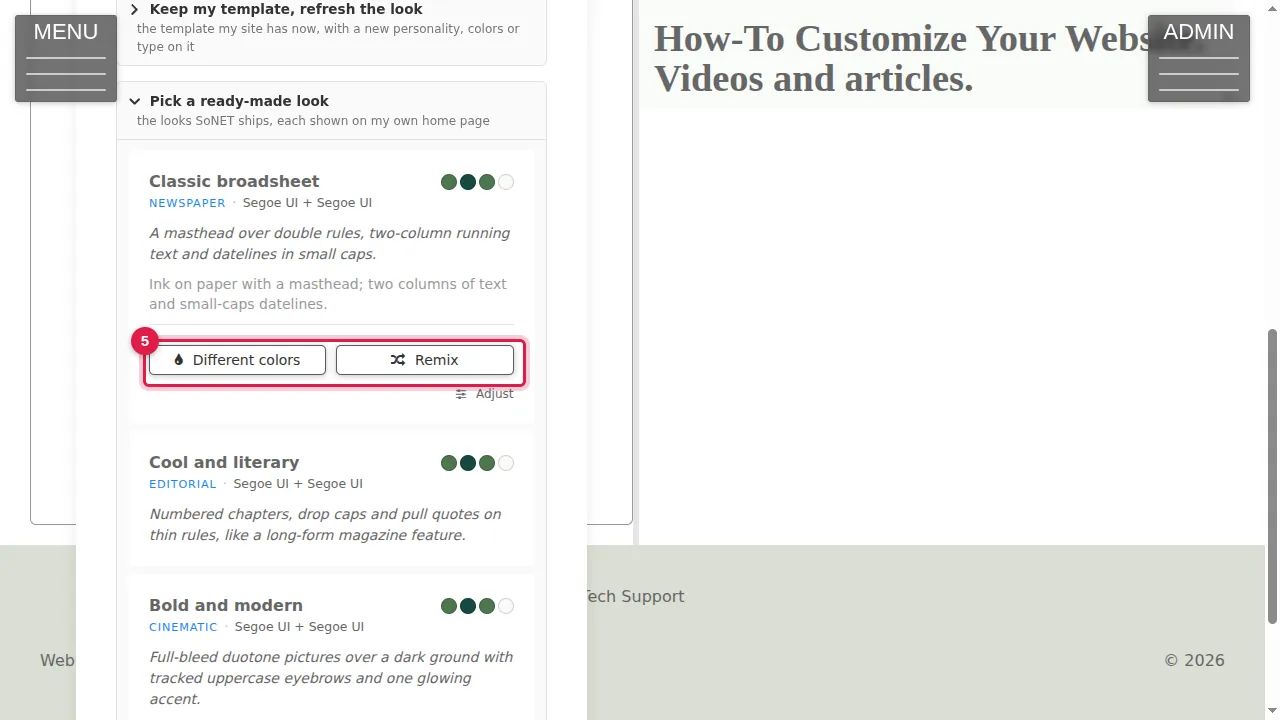Image resolution: width=1280 pixels, height=720 pixels.
Task: Click the Remix button
Action: [x=425, y=360]
